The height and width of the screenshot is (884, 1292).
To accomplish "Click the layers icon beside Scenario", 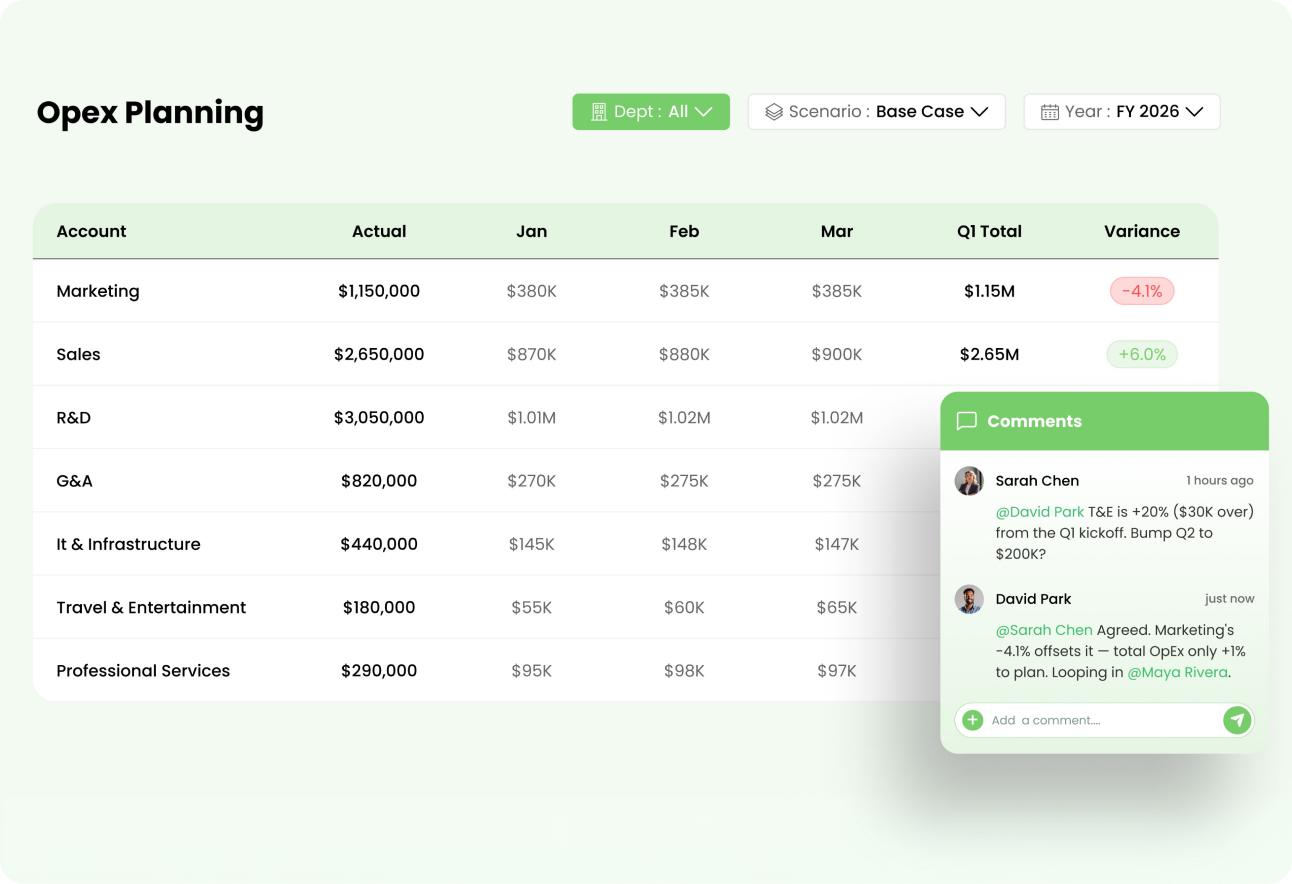I will pos(773,112).
